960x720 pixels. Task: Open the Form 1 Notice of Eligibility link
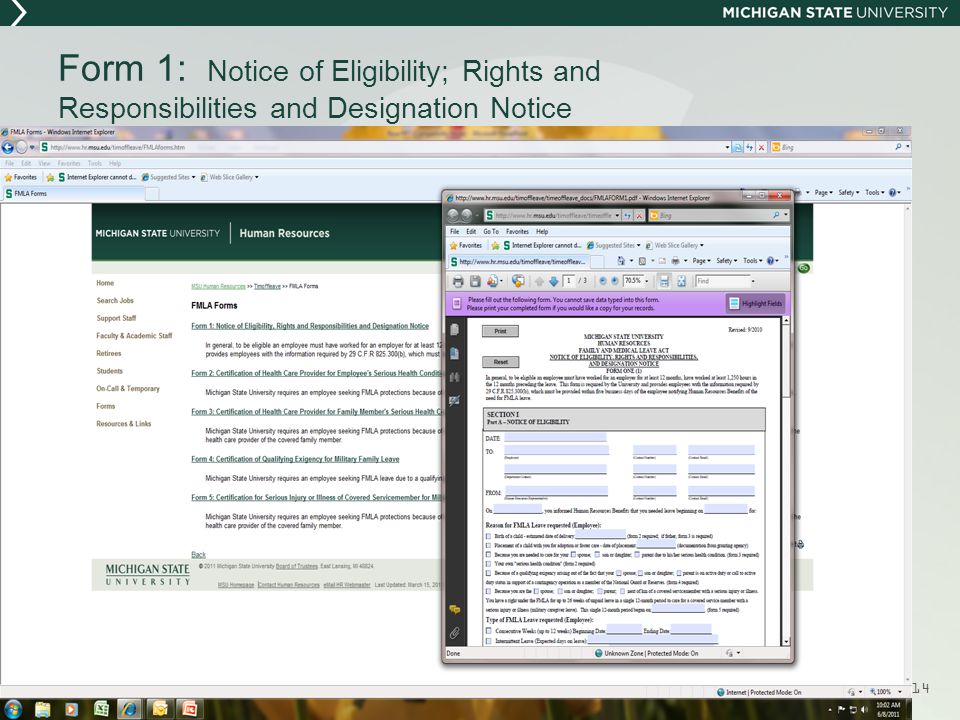310,326
